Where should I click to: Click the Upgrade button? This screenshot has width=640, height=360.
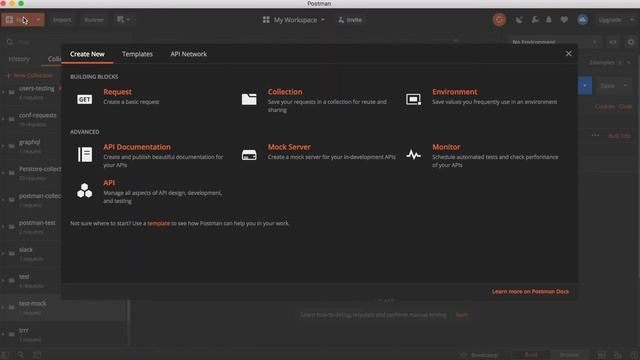(x=609, y=20)
